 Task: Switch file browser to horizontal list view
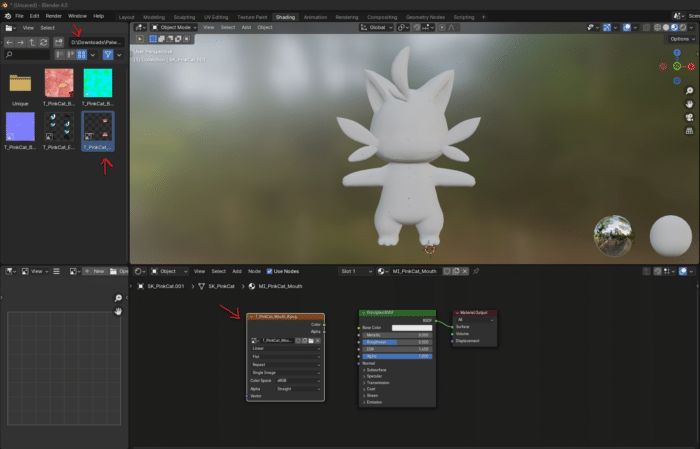coord(71,55)
